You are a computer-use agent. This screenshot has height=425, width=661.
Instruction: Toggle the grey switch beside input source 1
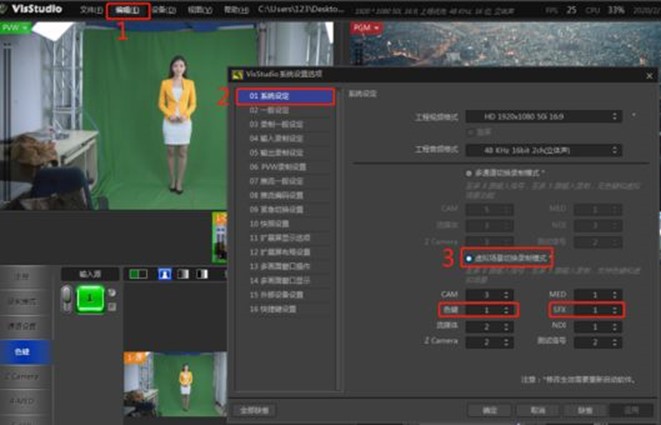(x=68, y=298)
